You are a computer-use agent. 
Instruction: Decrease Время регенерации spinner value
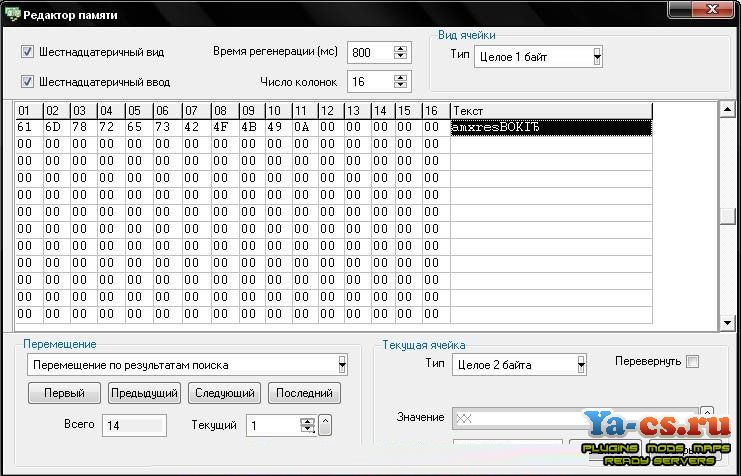400,56
